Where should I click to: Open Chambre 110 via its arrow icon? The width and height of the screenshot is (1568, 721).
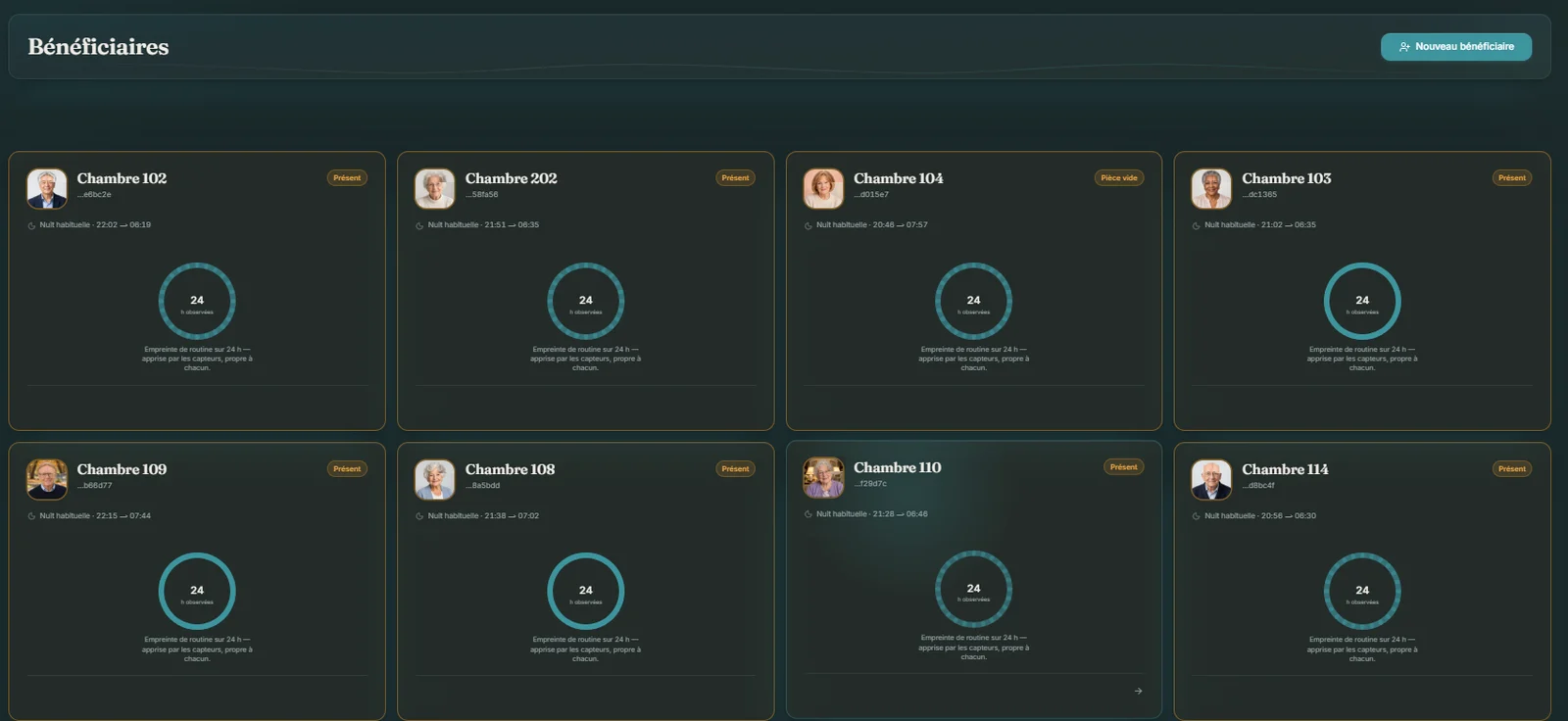1138,691
